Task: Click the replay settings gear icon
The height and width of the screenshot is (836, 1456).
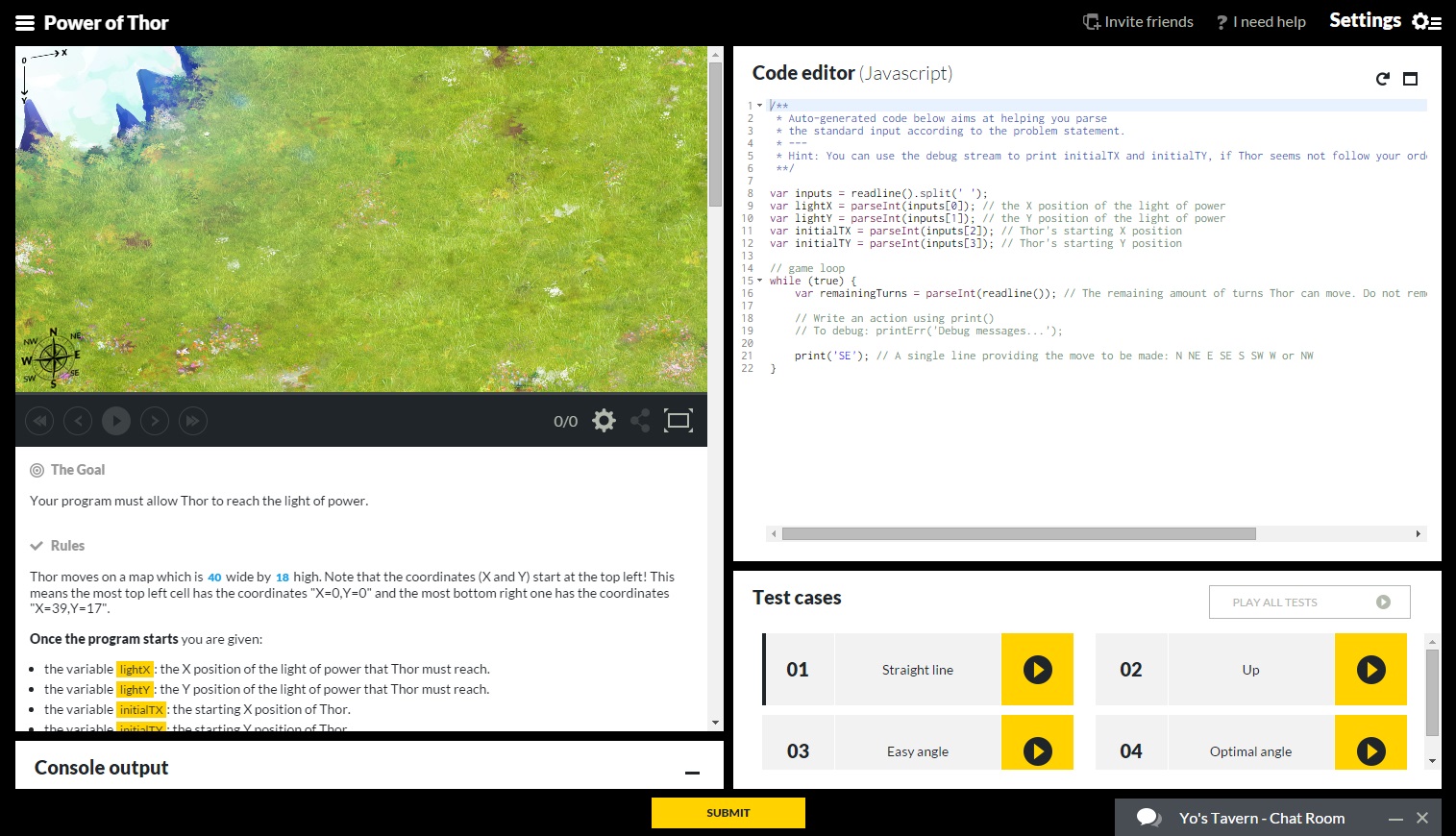Action: pos(604,420)
